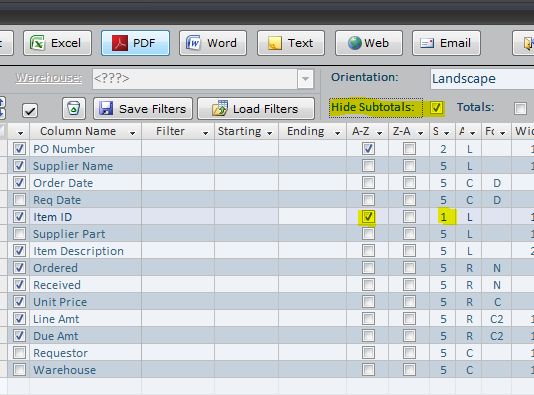Open the Warehouse dropdown arrow
The image size is (534, 395).
point(305,79)
